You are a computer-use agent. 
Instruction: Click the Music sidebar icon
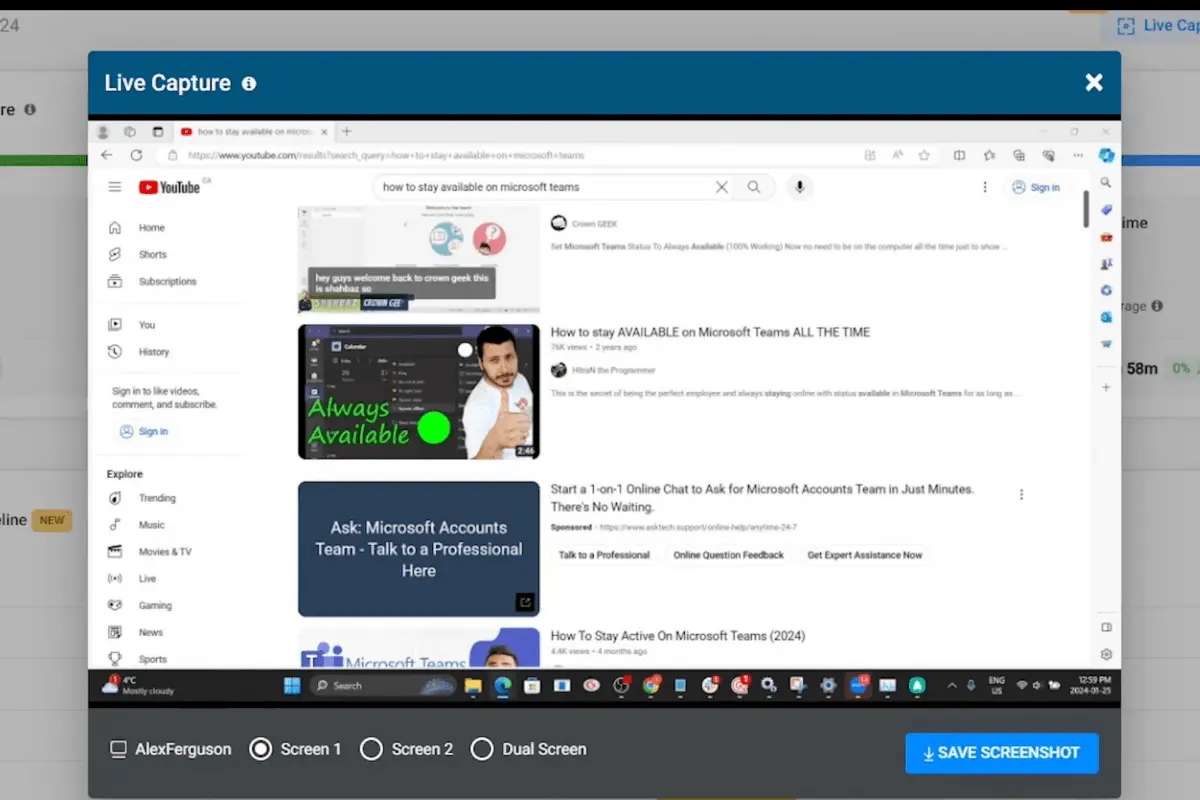[115, 525]
